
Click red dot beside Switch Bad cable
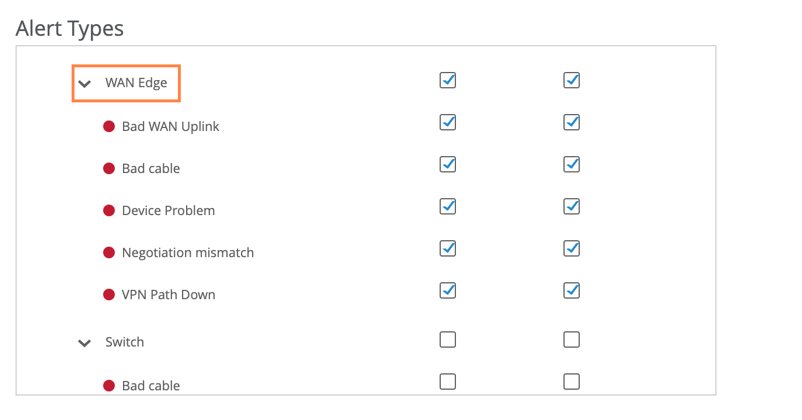click(109, 385)
